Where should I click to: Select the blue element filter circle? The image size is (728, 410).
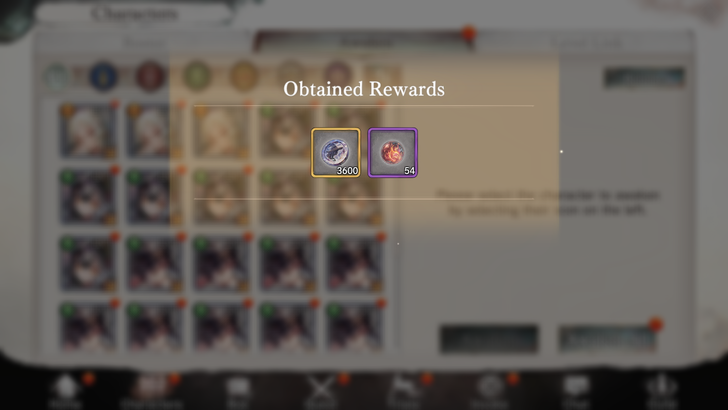coord(103,76)
